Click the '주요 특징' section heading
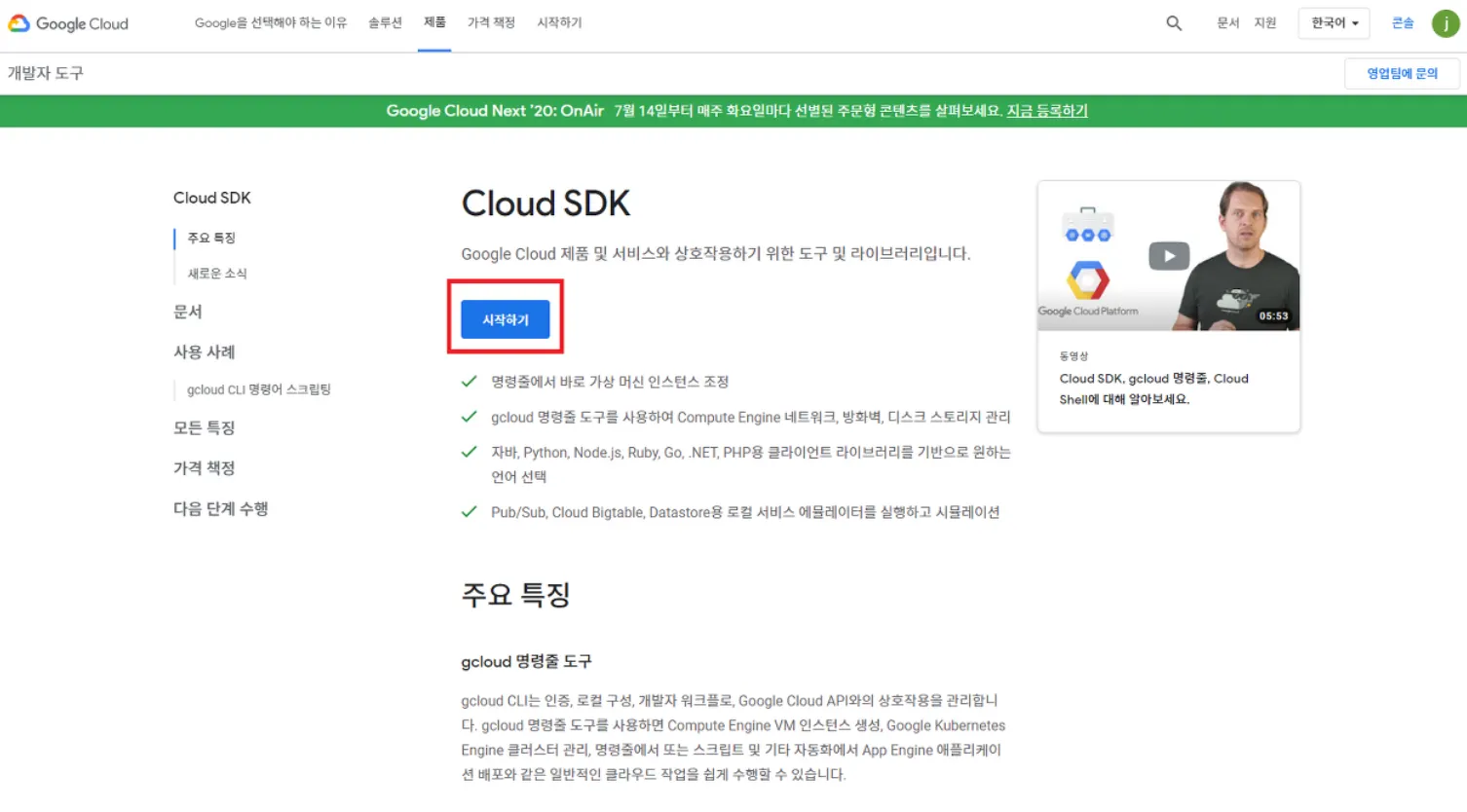The height and width of the screenshot is (812, 1467). [515, 594]
